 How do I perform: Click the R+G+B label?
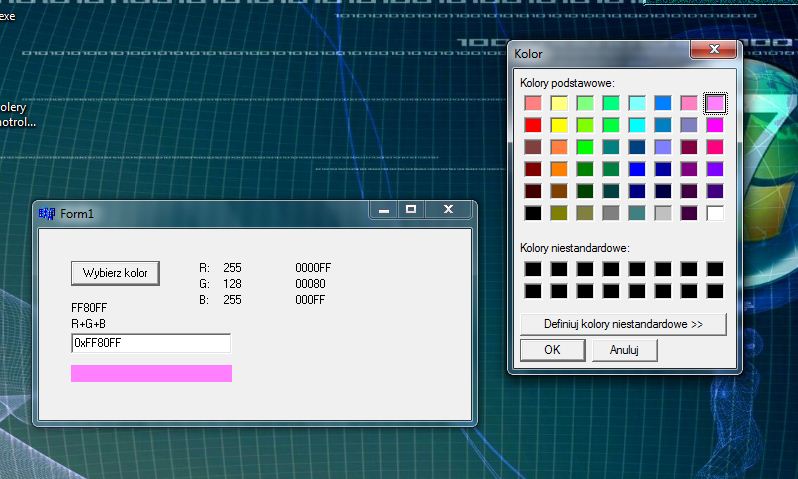[x=89, y=324]
